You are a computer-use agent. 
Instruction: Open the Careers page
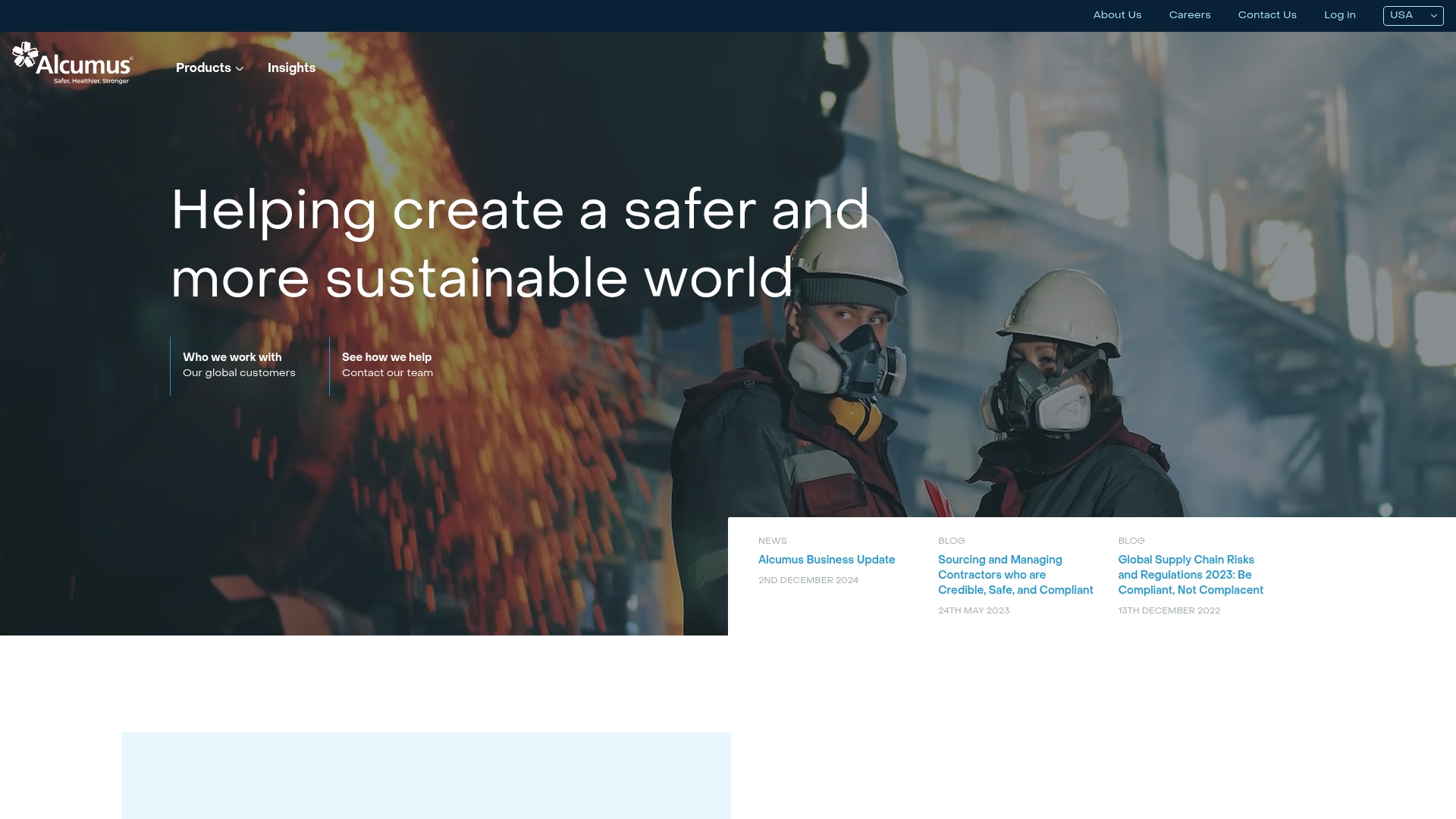(1189, 15)
